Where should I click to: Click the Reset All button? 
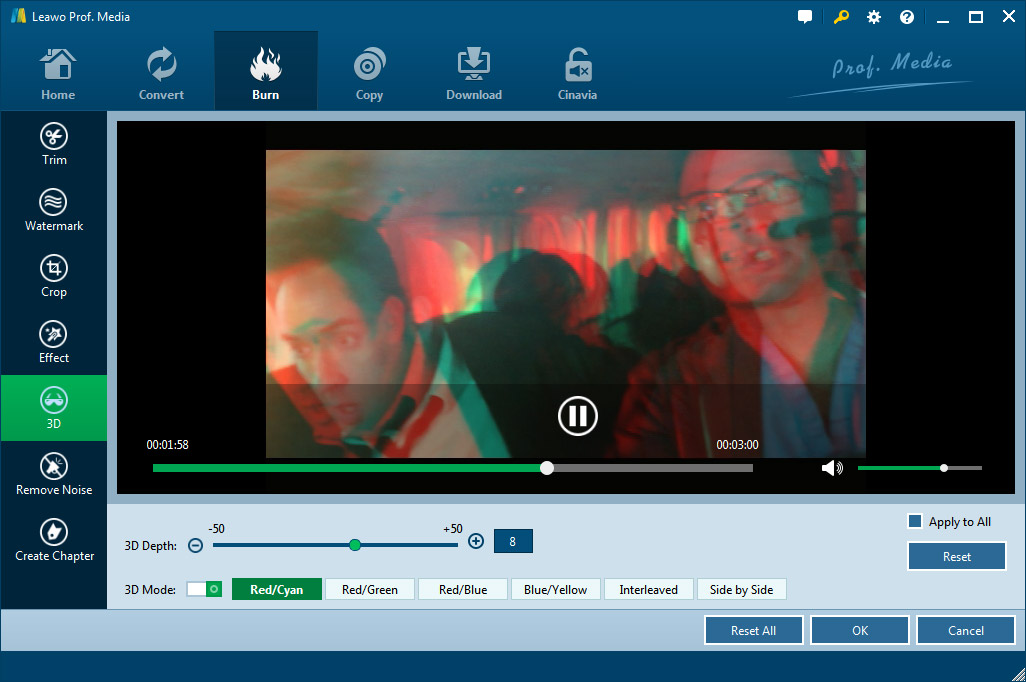(753, 630)
